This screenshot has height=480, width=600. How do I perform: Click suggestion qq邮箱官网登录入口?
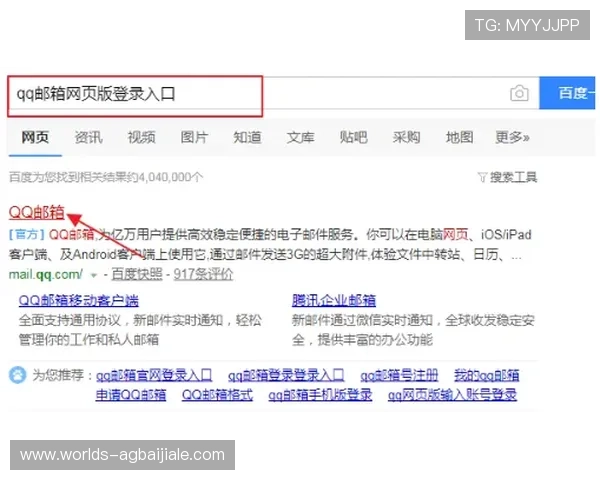[x=154, y=375]
